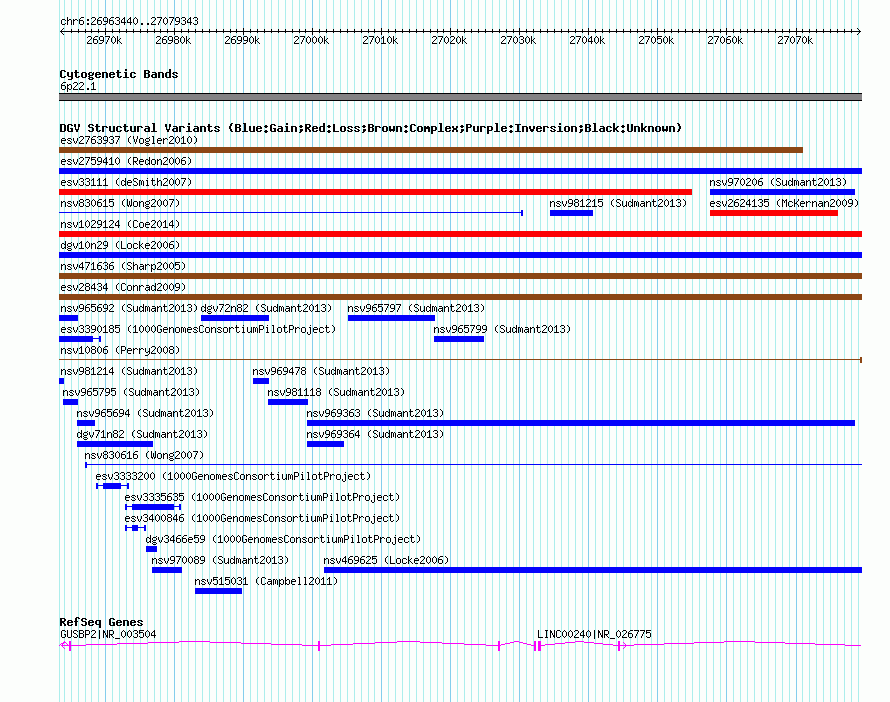Click the nsv981215 (Sudmant2013) blue bar

(571, 213)
